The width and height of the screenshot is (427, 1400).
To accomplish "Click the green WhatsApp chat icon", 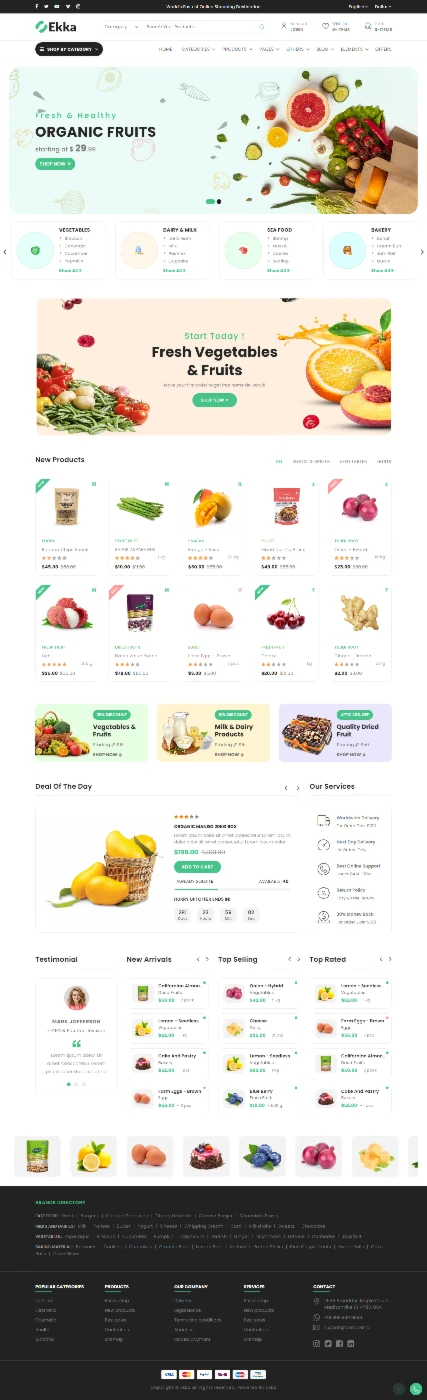I will pyautogui.click(x=415, y=1389).
